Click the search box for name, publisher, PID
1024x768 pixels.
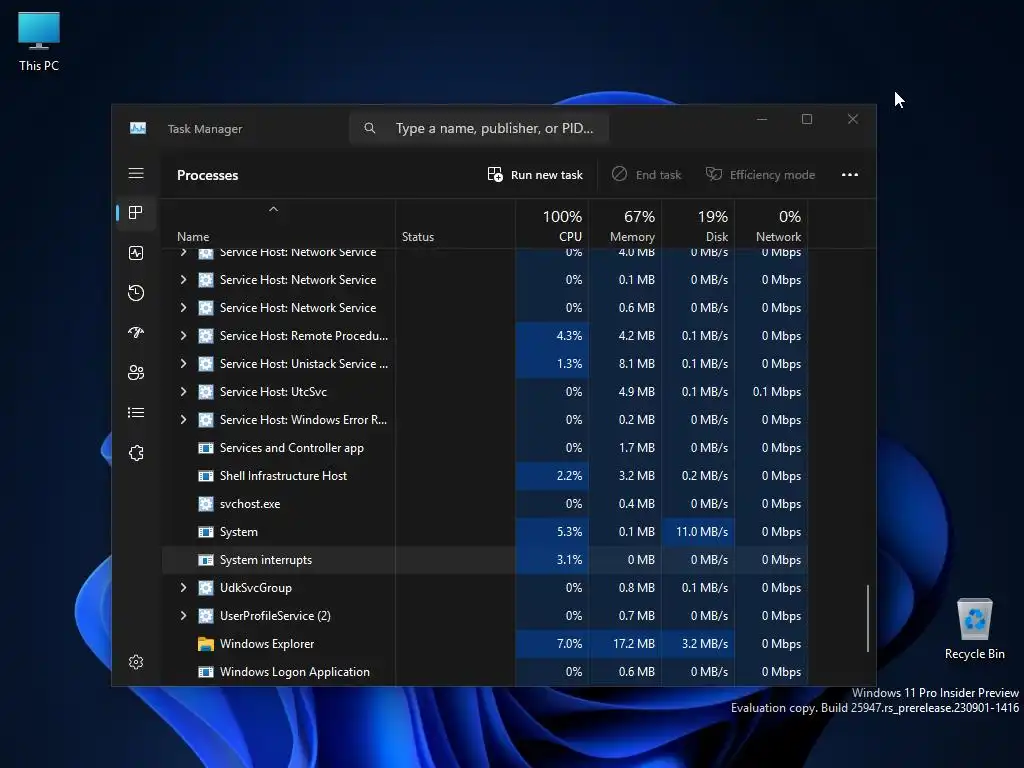click(479, 128)
